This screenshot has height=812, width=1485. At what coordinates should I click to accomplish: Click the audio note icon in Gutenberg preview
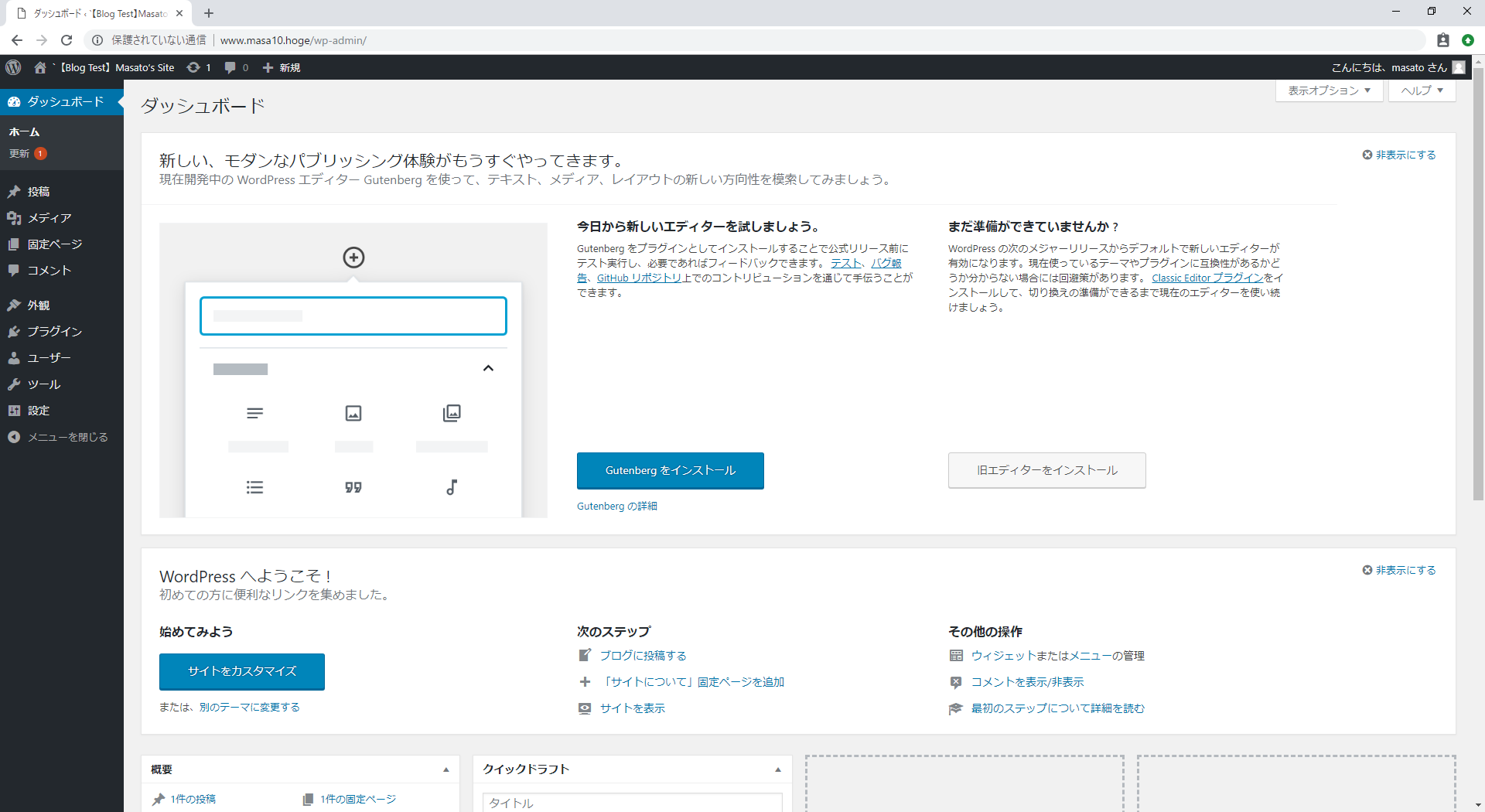452,487
